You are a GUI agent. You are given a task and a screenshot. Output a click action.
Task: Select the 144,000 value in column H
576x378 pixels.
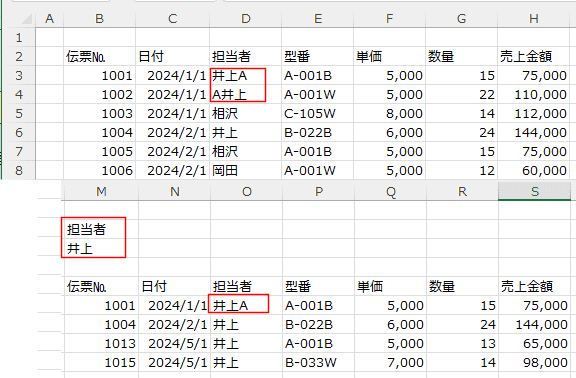[533, 133]
